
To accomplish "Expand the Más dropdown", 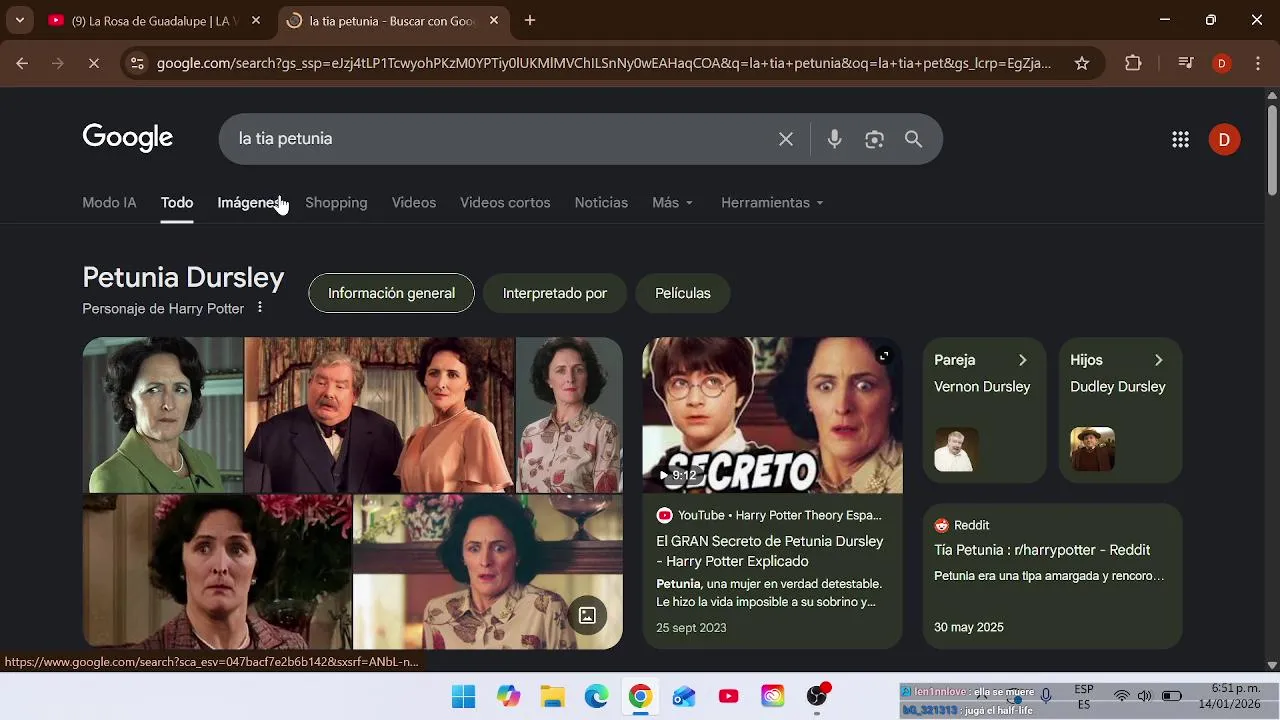I will pyautogui.click(x=672, y=202).
